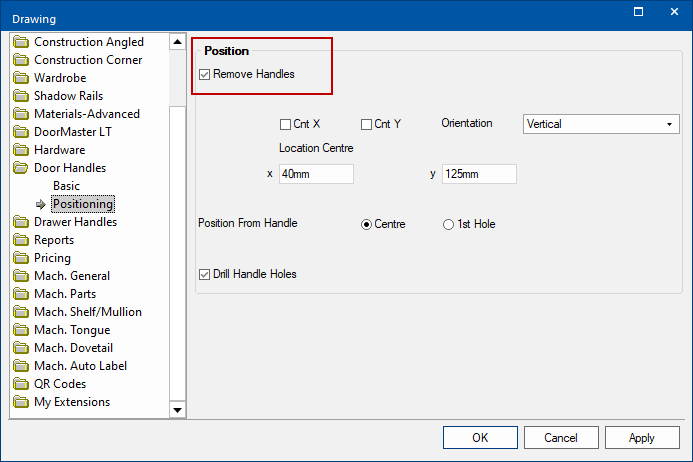Open the Reports category
The image size is (693, 462).
point(54,240)
